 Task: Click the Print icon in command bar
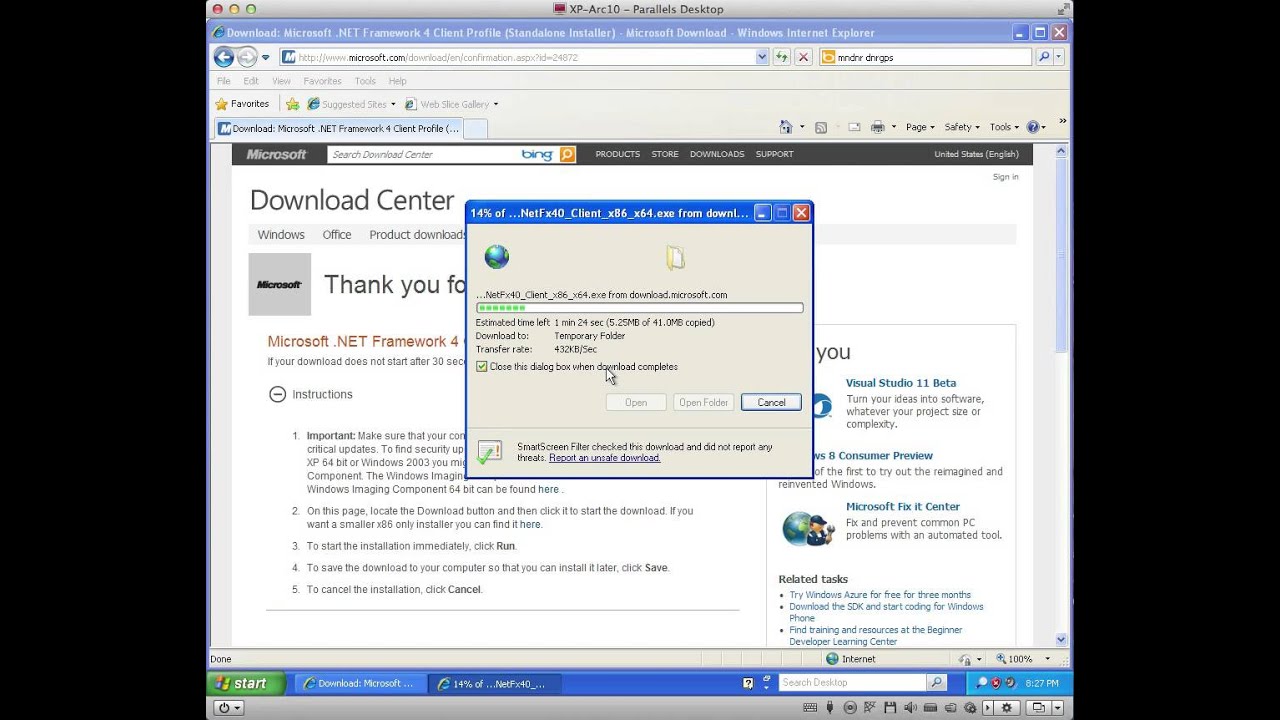(x=877, y=127)
